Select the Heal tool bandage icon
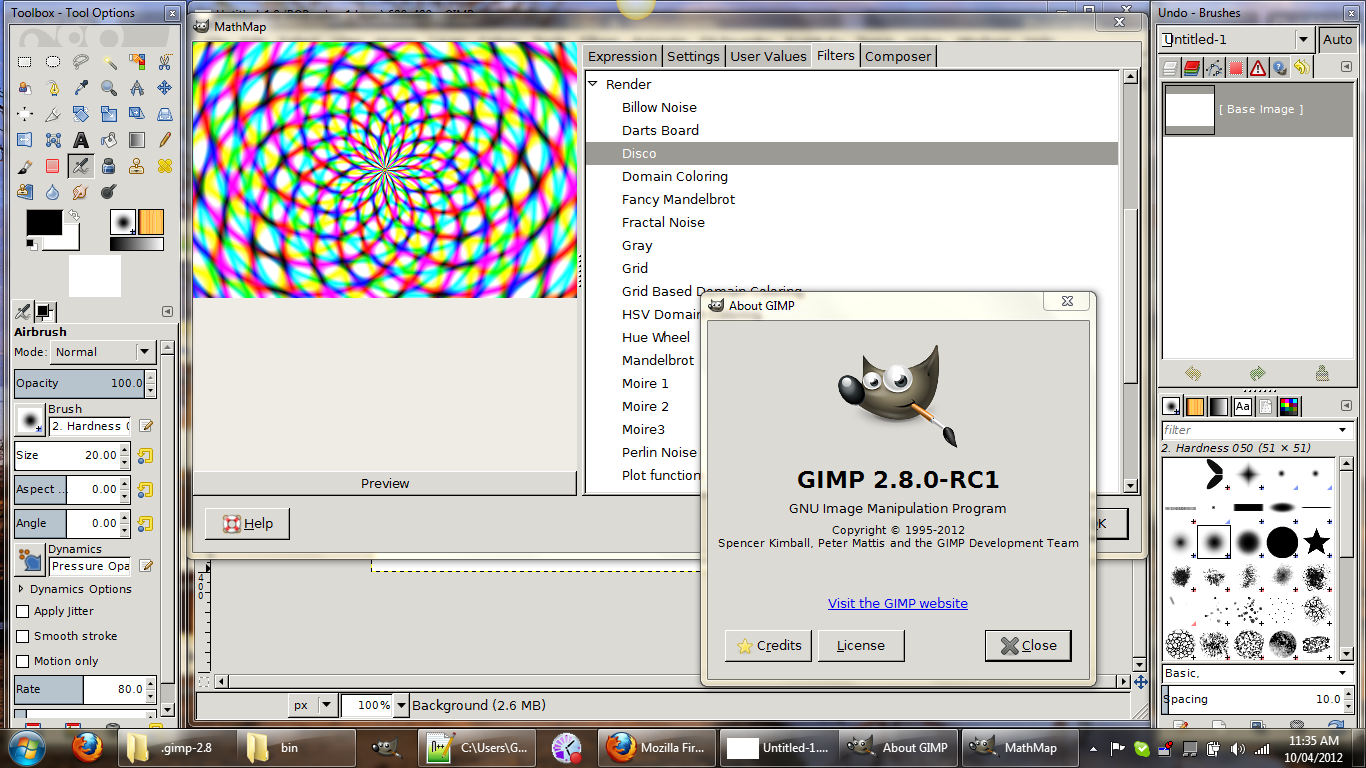 point(165,166)
